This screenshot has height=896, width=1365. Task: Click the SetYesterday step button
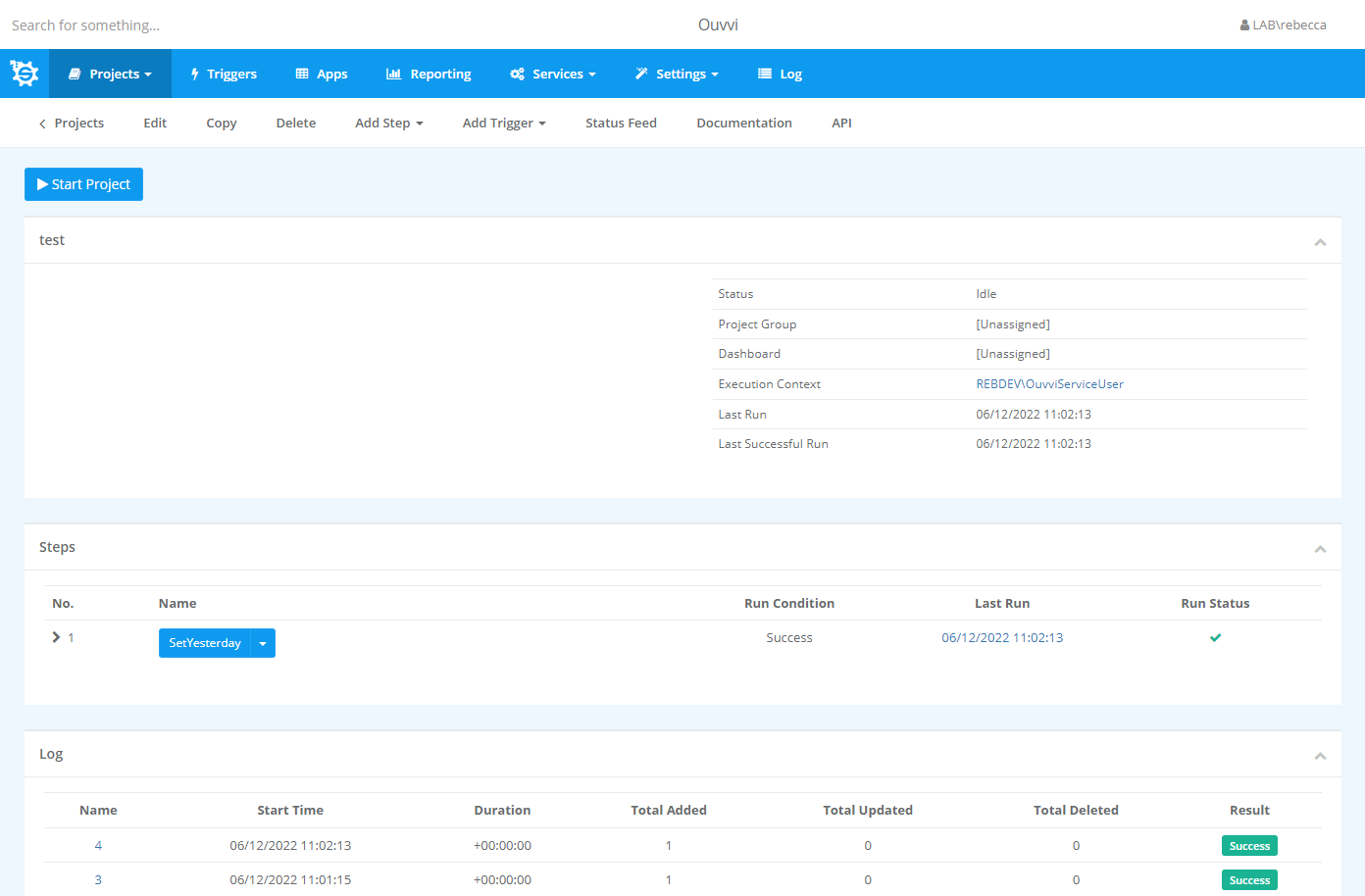coord(205,643)
